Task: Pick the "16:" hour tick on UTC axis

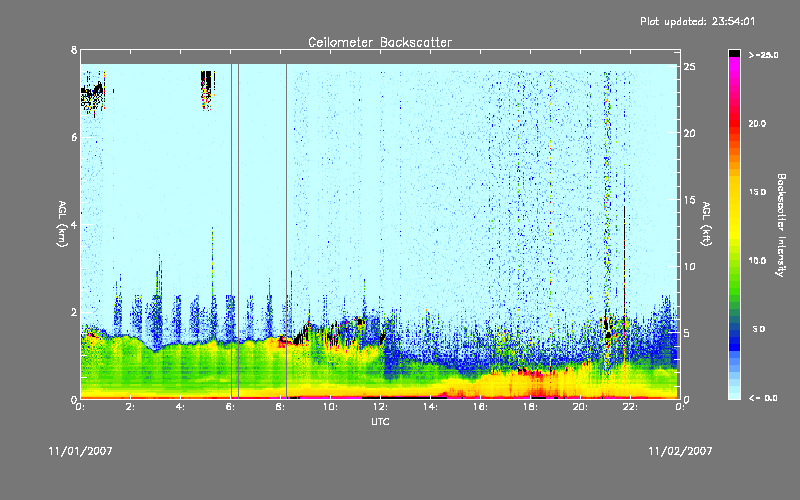Action: point(480,407)
